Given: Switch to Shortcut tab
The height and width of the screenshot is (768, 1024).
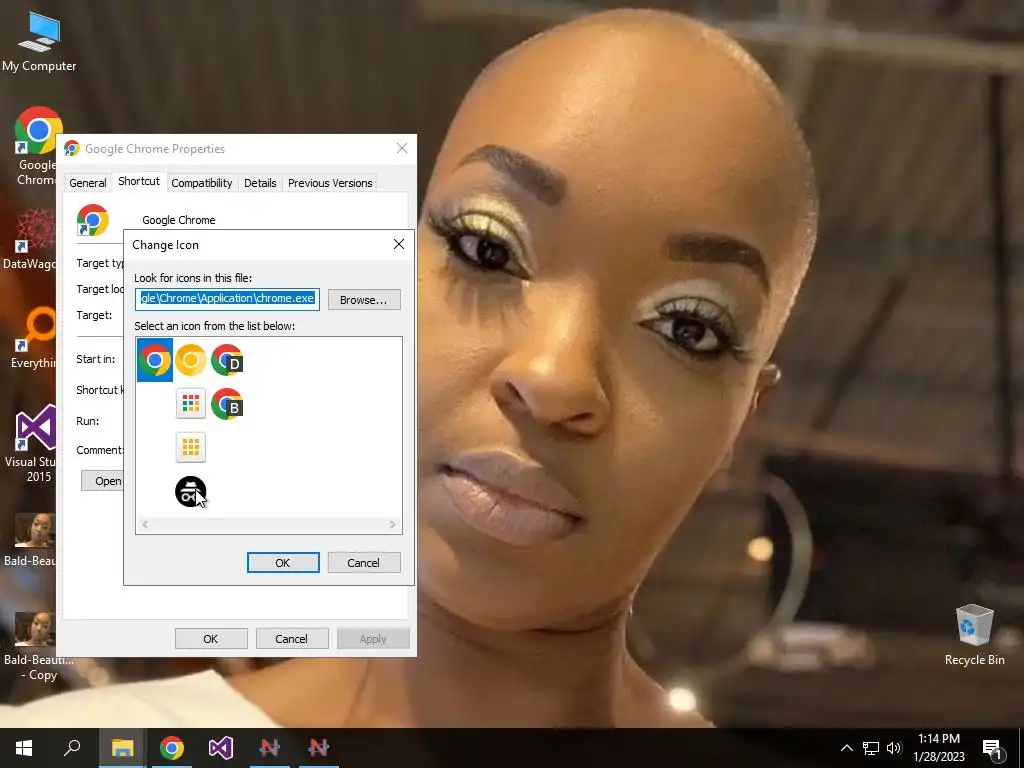Looking at the screenshot, I should point(138,182).
